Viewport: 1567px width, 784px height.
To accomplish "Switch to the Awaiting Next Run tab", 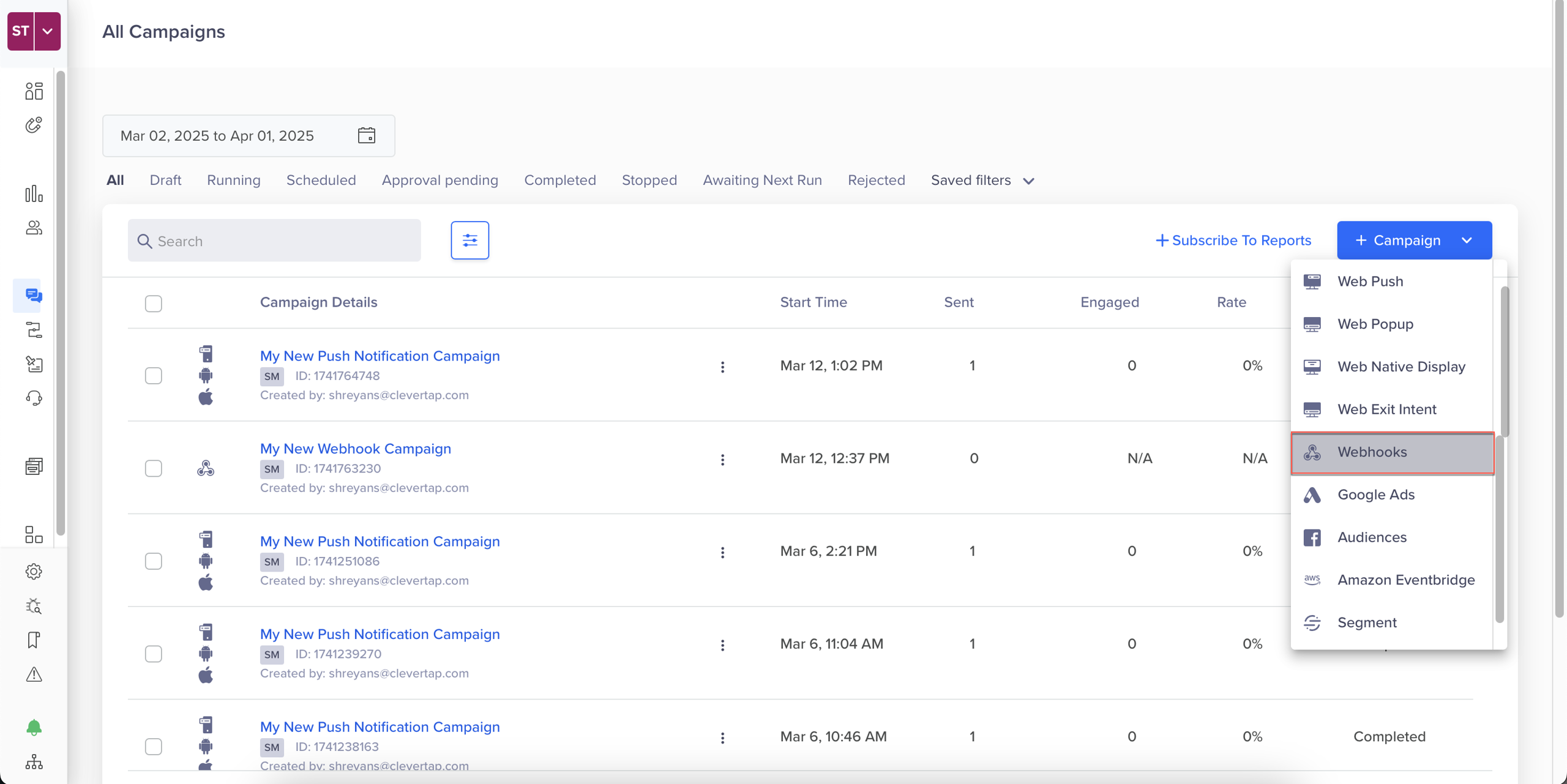I will pos(762,180).
